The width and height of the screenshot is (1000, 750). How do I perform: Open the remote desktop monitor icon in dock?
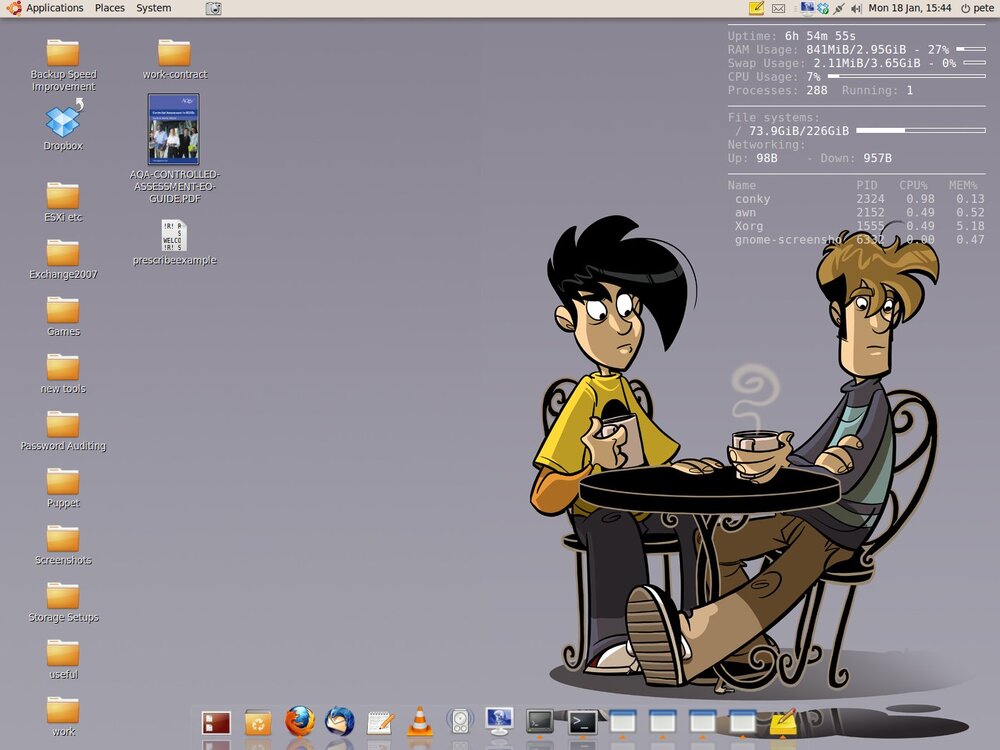click(x=499, y=721)
